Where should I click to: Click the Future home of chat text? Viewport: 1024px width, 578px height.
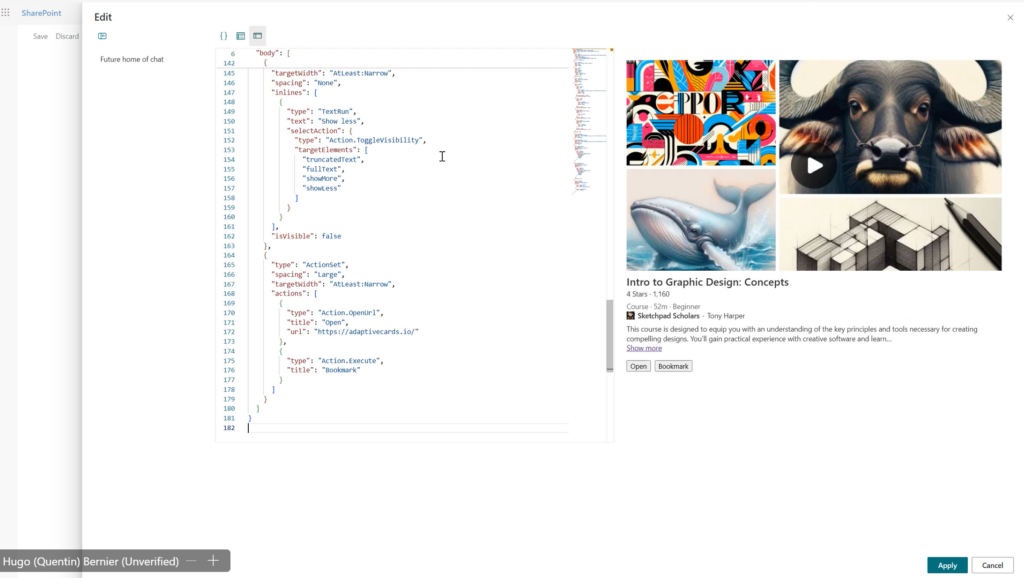[132, 59]
